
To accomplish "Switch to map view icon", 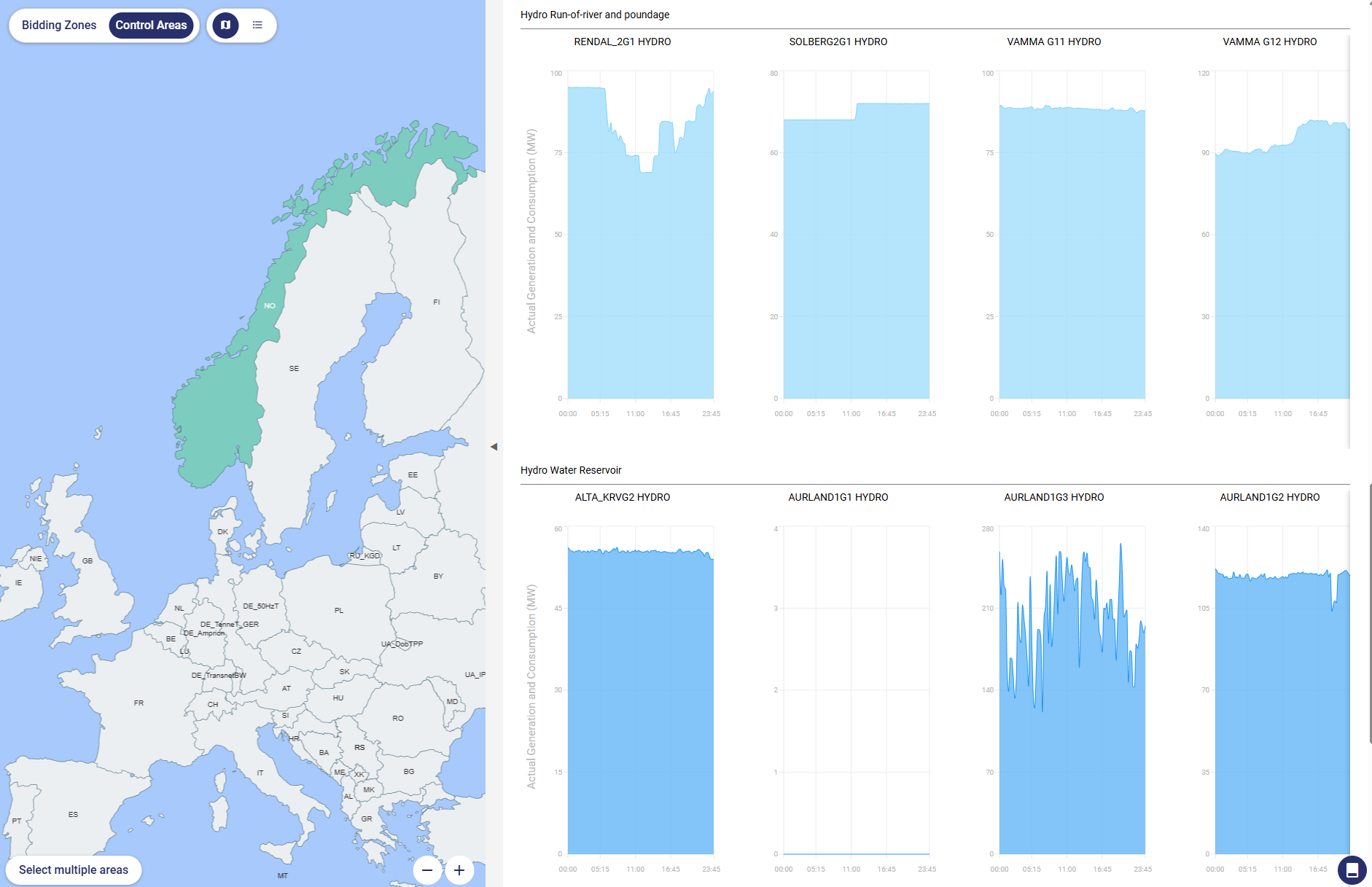I will point(226,25).
